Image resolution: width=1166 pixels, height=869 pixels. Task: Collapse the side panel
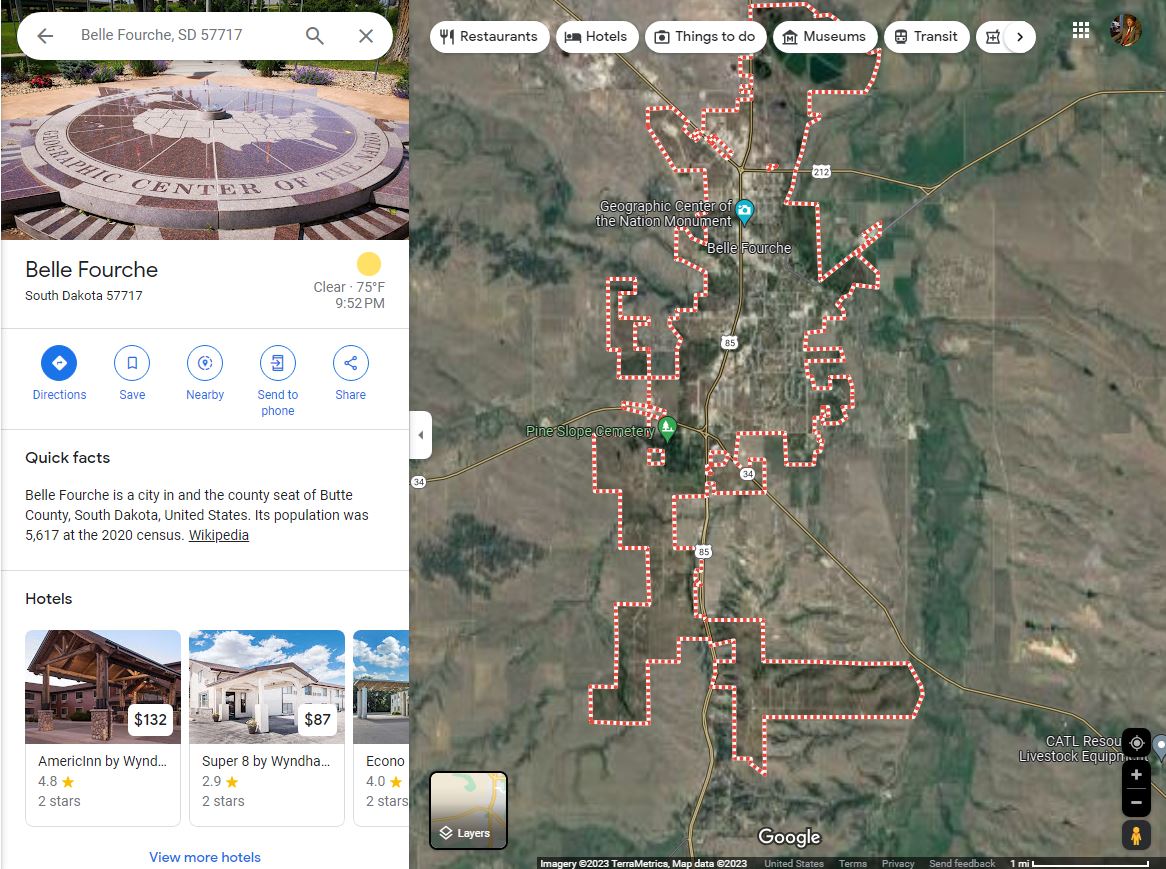420,435
